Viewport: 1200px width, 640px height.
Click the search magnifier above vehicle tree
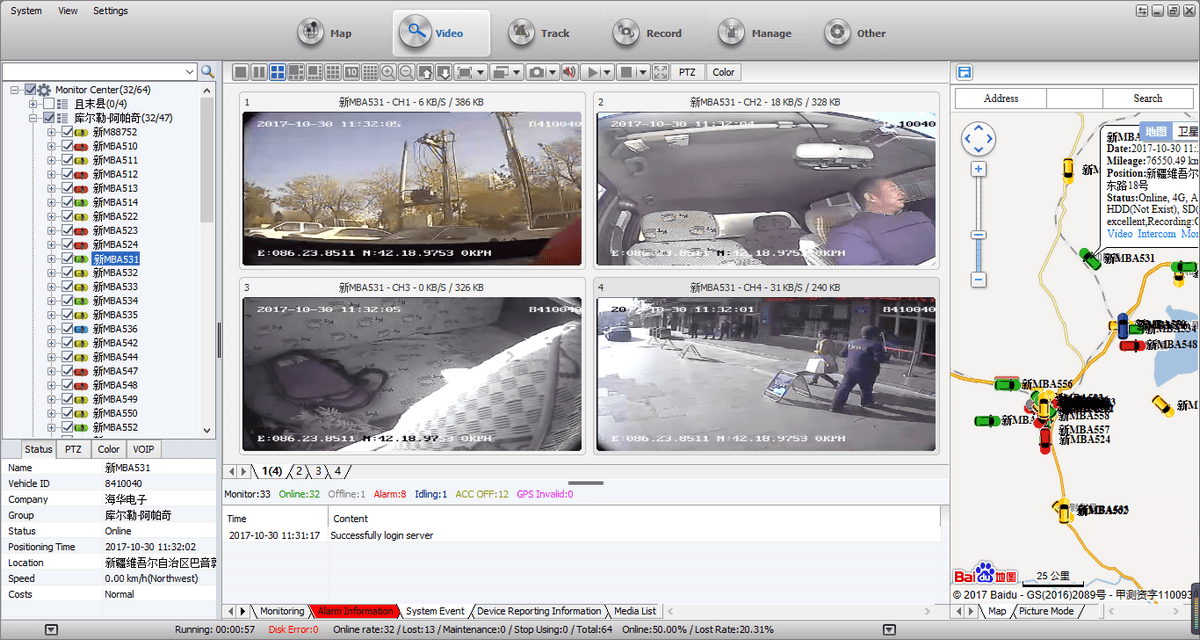[208, 72]
